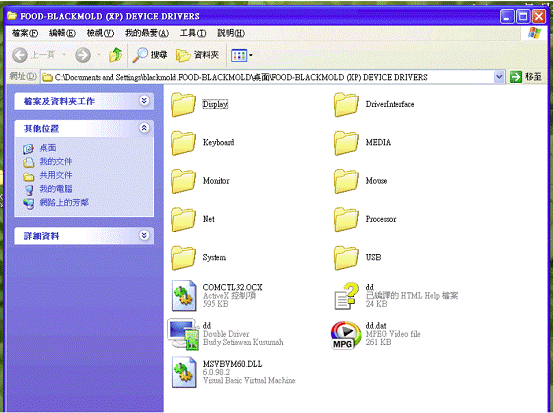The width and height of the screenshot is (553, 413).
Task: Open the Net folder icon
Action: pos(183,219)
